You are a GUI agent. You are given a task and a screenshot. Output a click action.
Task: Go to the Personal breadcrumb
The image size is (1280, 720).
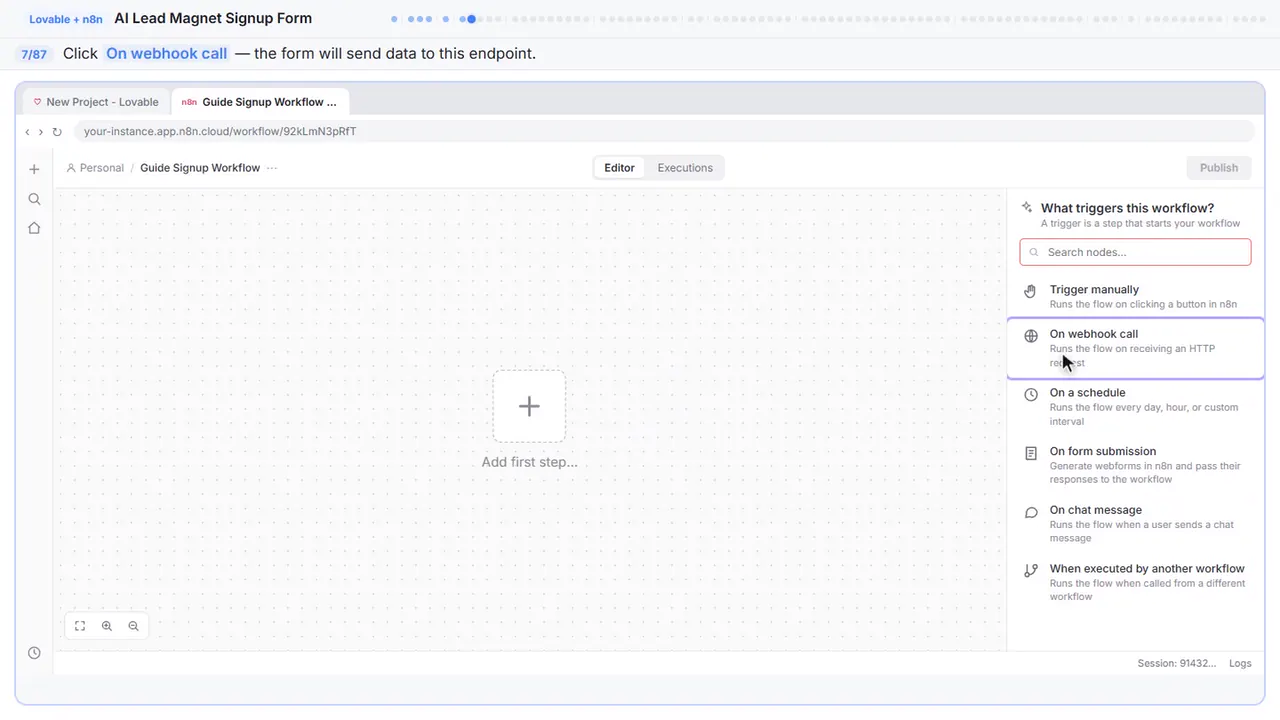(x=95, y=168)
